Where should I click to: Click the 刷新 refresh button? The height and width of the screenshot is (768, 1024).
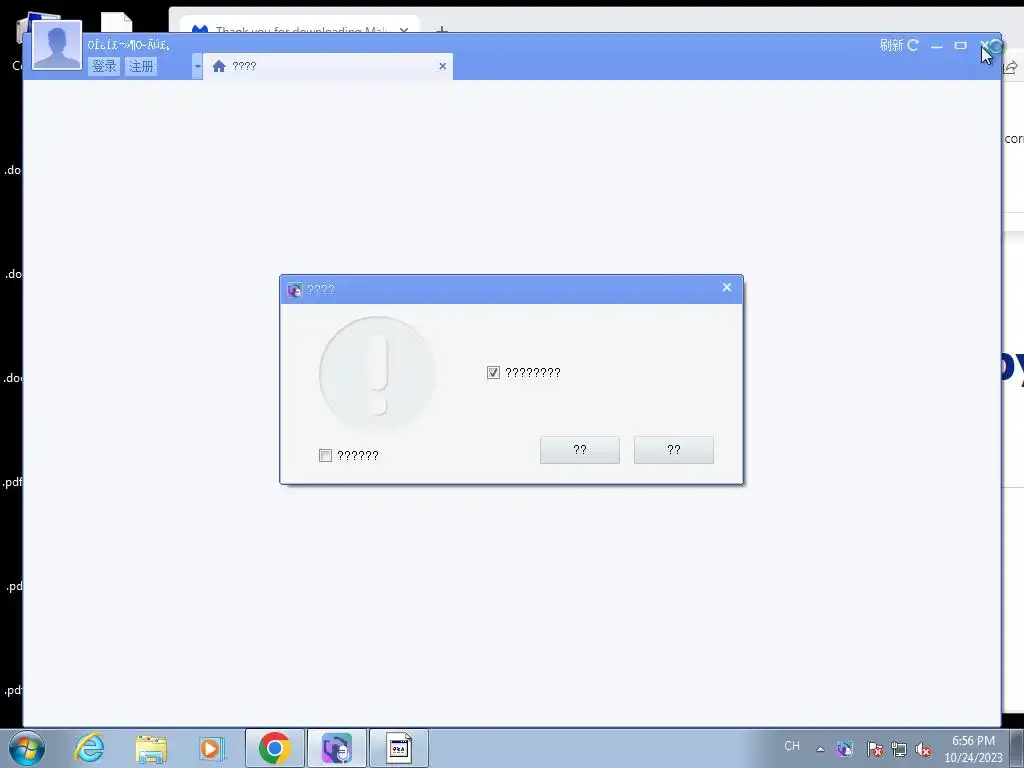pos(899,45)
